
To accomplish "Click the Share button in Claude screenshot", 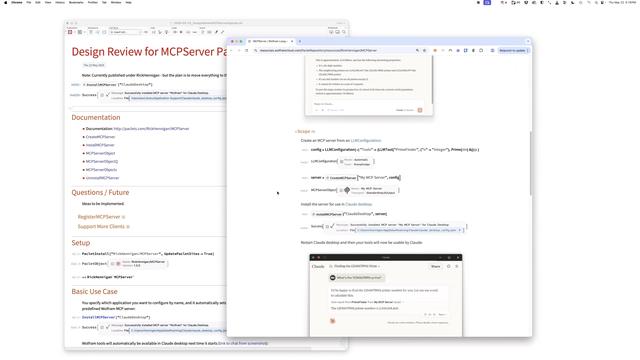I will [x=436, y=267].
